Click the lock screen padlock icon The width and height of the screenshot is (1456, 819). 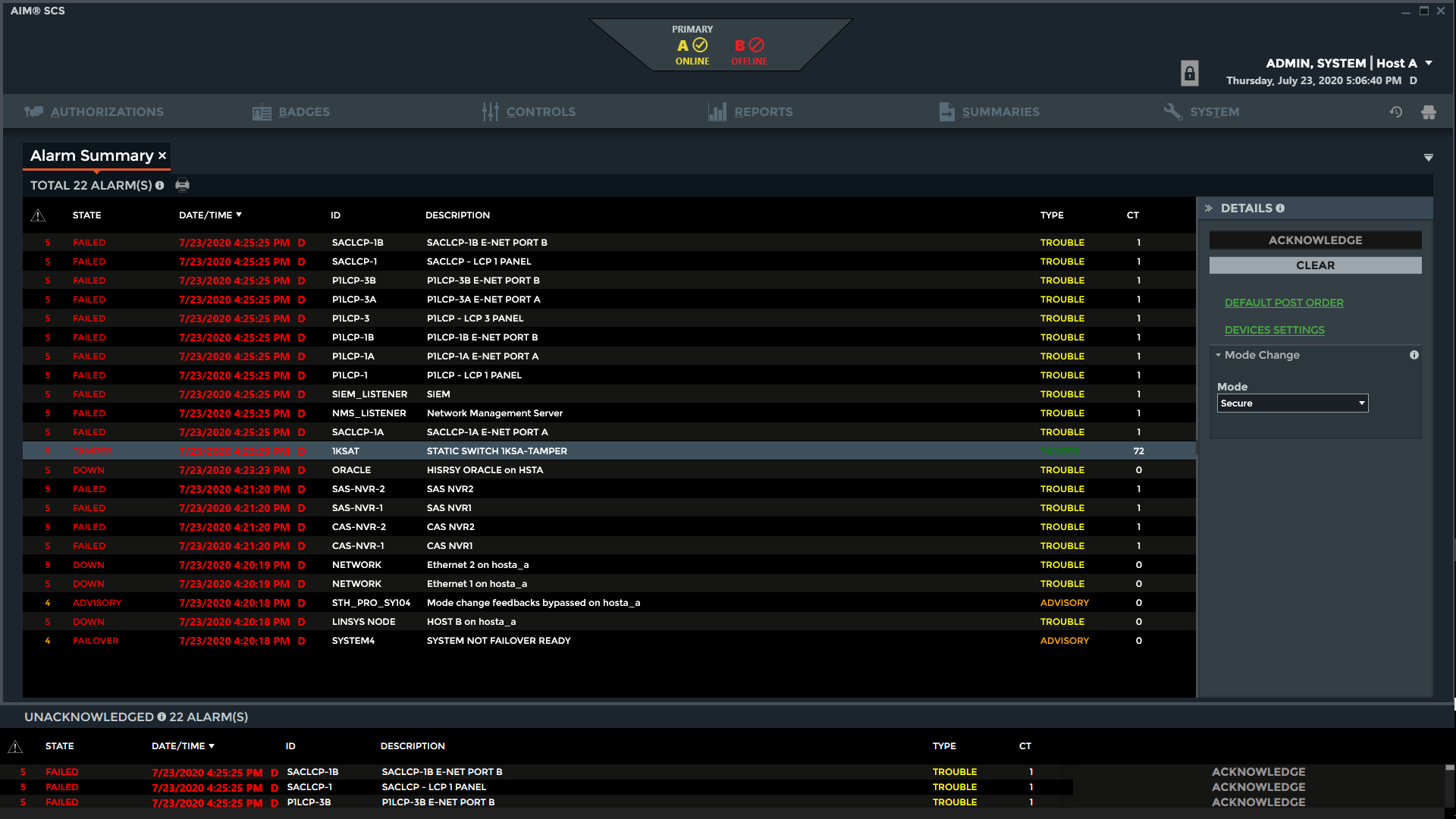click(x=1189, y=73)
